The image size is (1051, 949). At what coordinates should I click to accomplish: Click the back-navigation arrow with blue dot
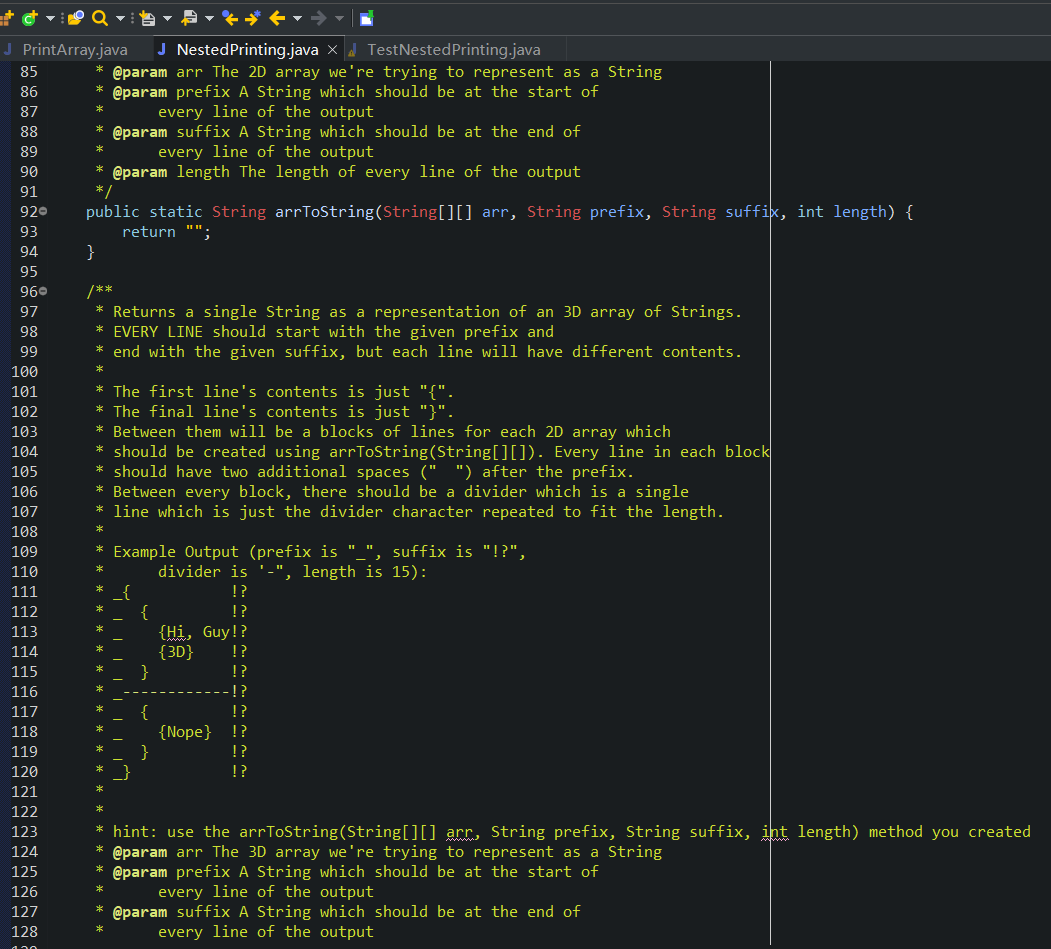(228, 17)
